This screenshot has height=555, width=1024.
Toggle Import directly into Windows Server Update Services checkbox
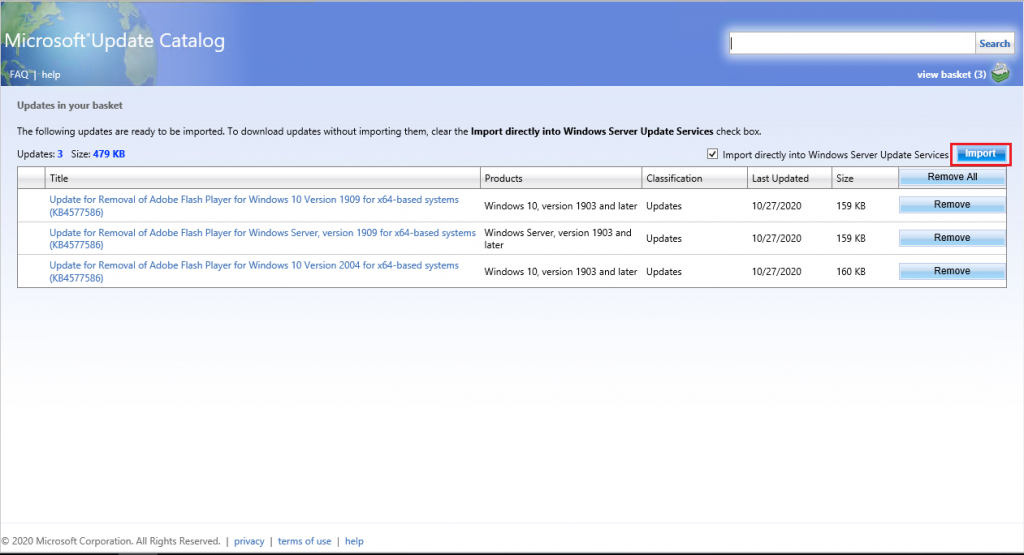pos(712,154)
